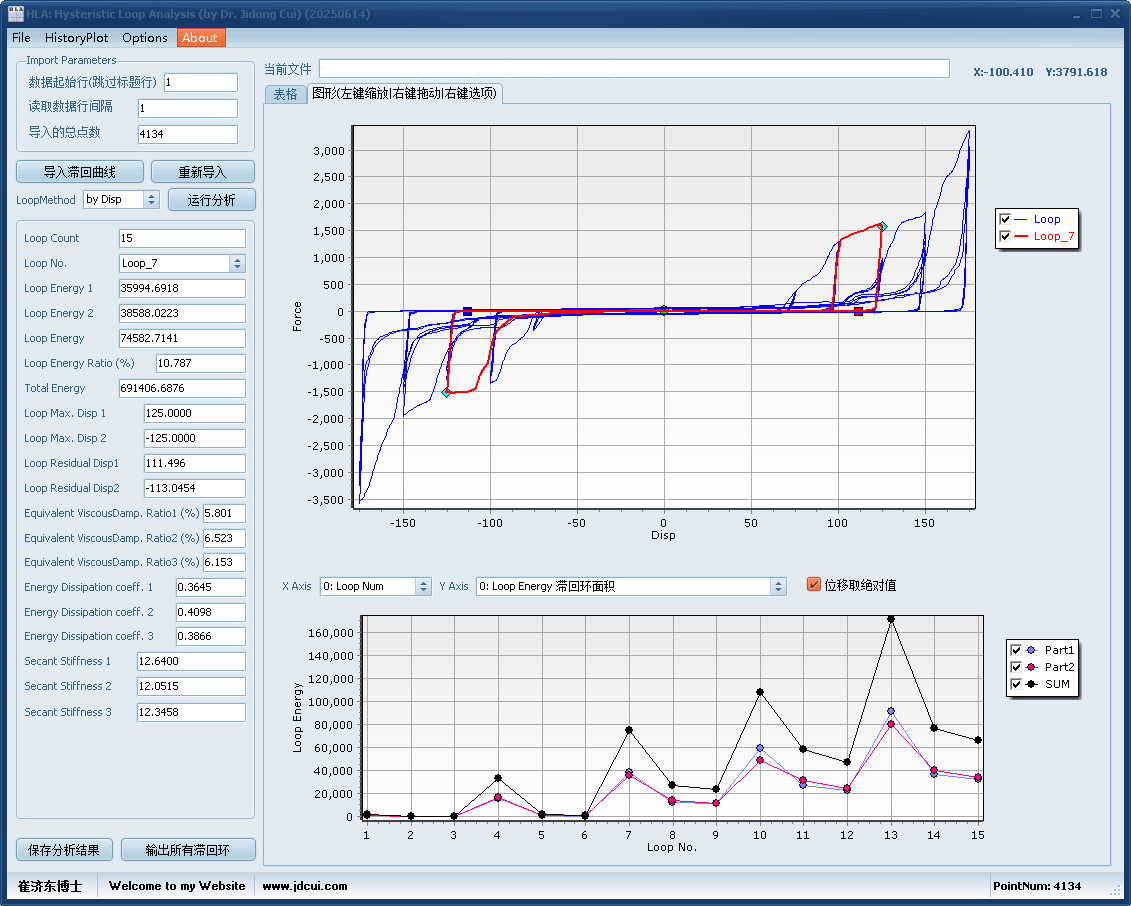Open the HistoryPlot menu
Screen dimensions: 1131x906
[x=76, y=38]
